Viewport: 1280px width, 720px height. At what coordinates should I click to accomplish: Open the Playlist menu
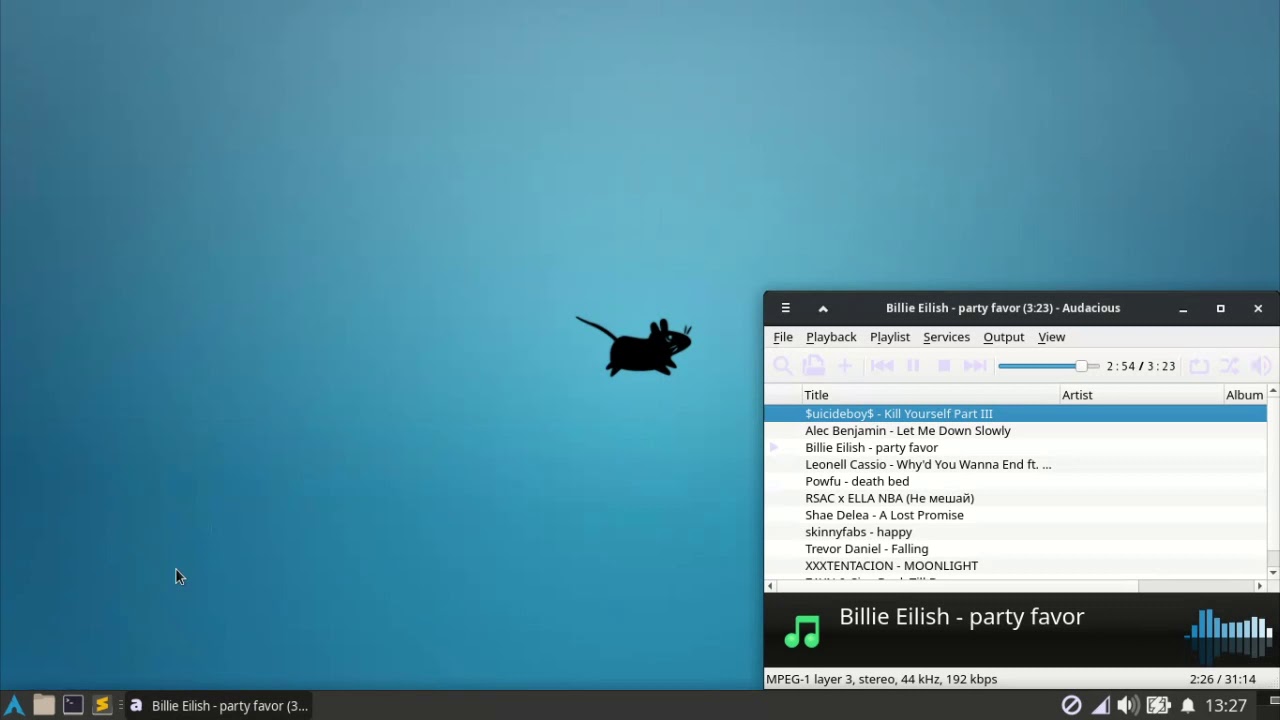pos(890,337)
